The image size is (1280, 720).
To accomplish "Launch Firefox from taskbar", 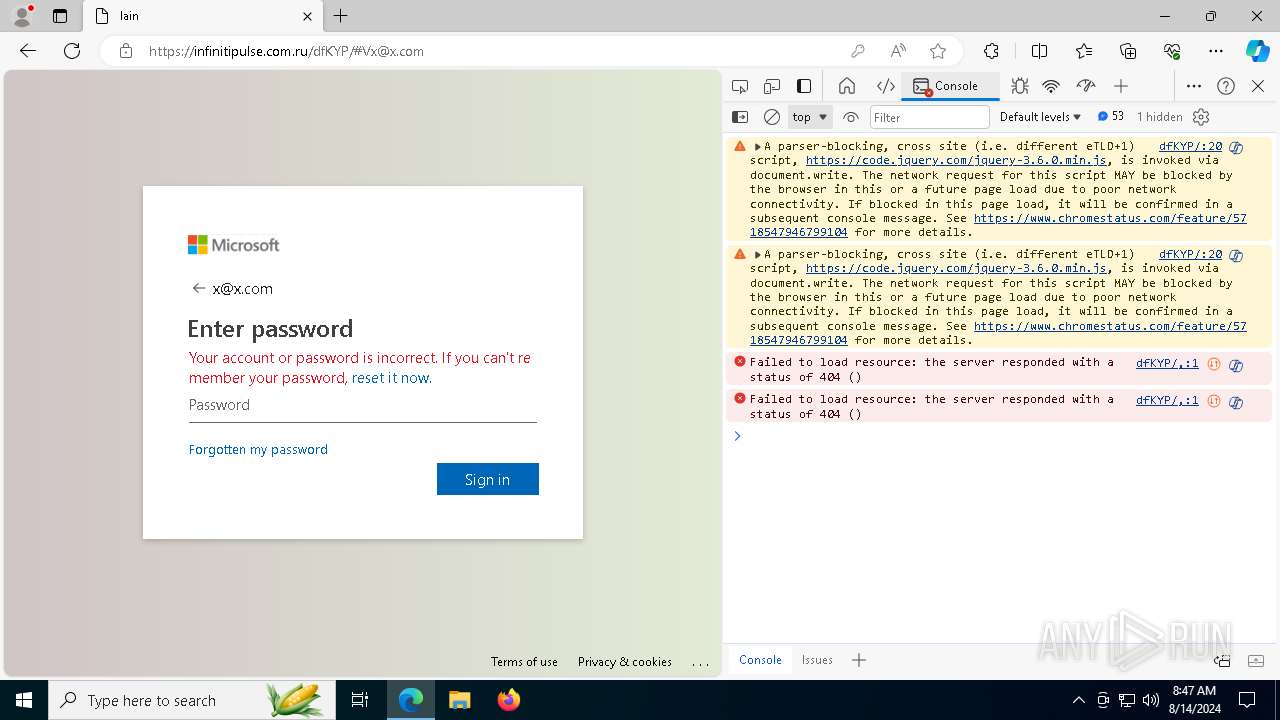I will coord(509,700).
